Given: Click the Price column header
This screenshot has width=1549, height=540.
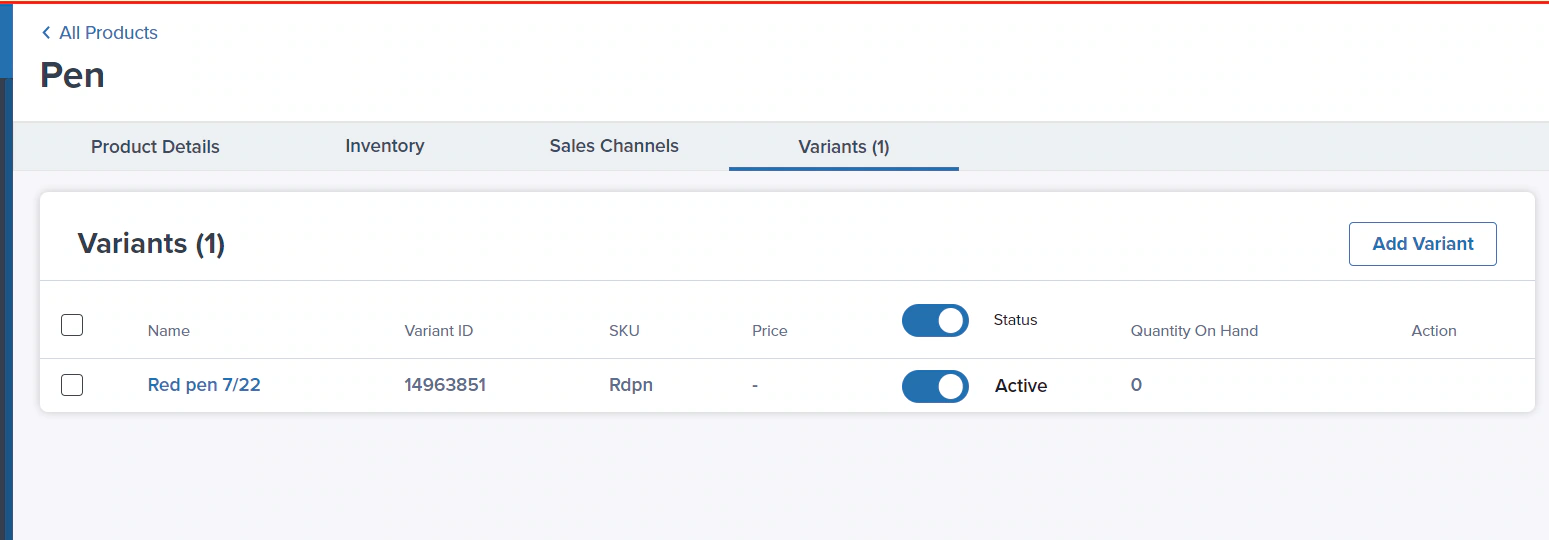Looking at the screenshot, I should pyautogui.click(x=770, y=331).
